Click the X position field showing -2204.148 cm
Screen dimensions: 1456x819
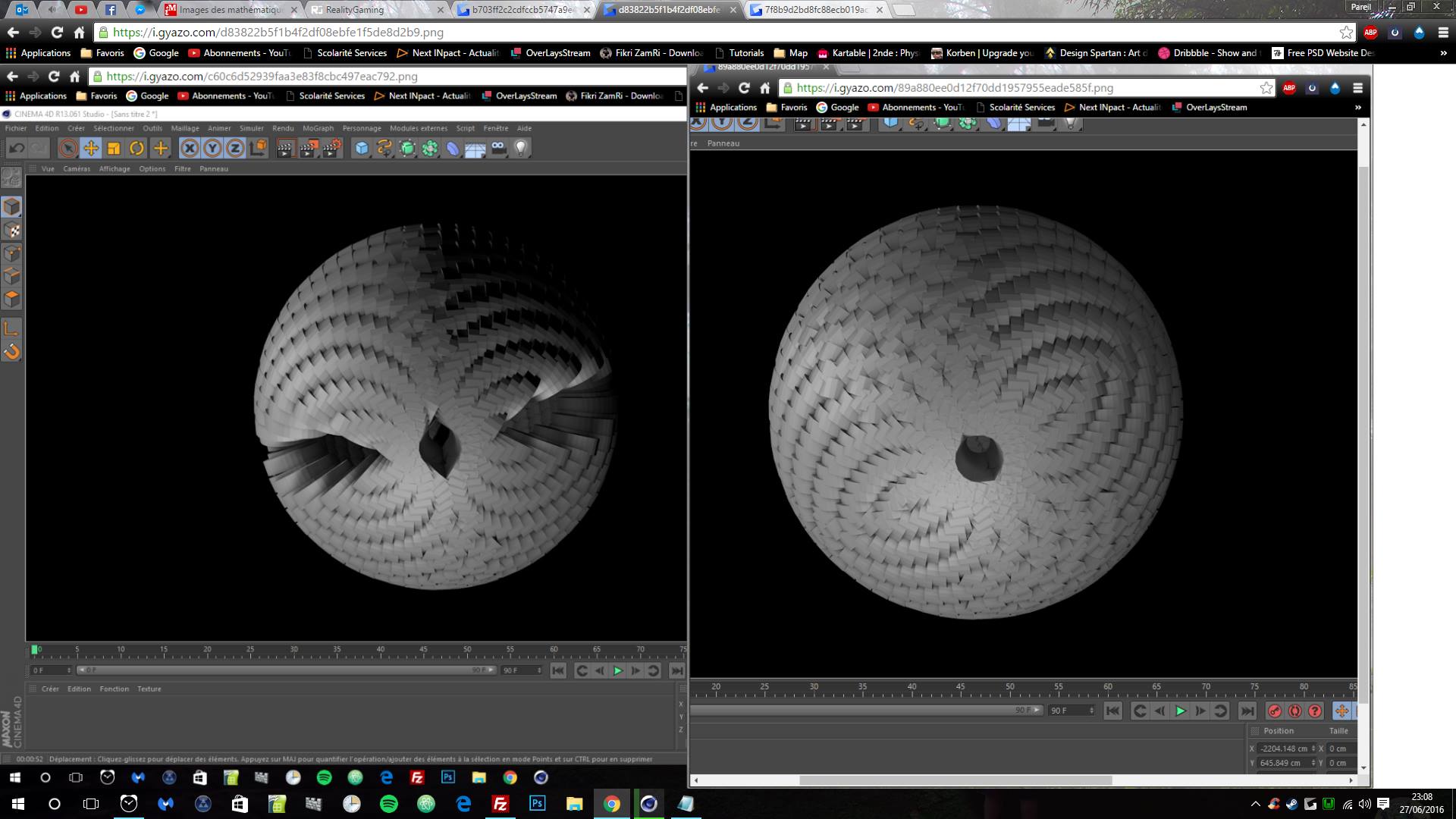tap(1286, 748)
